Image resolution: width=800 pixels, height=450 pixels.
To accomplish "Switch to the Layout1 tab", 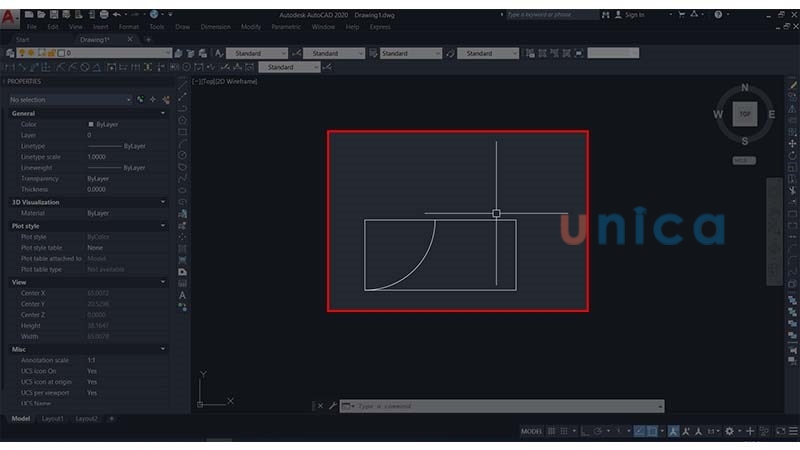I will click(x=53, y=419).
